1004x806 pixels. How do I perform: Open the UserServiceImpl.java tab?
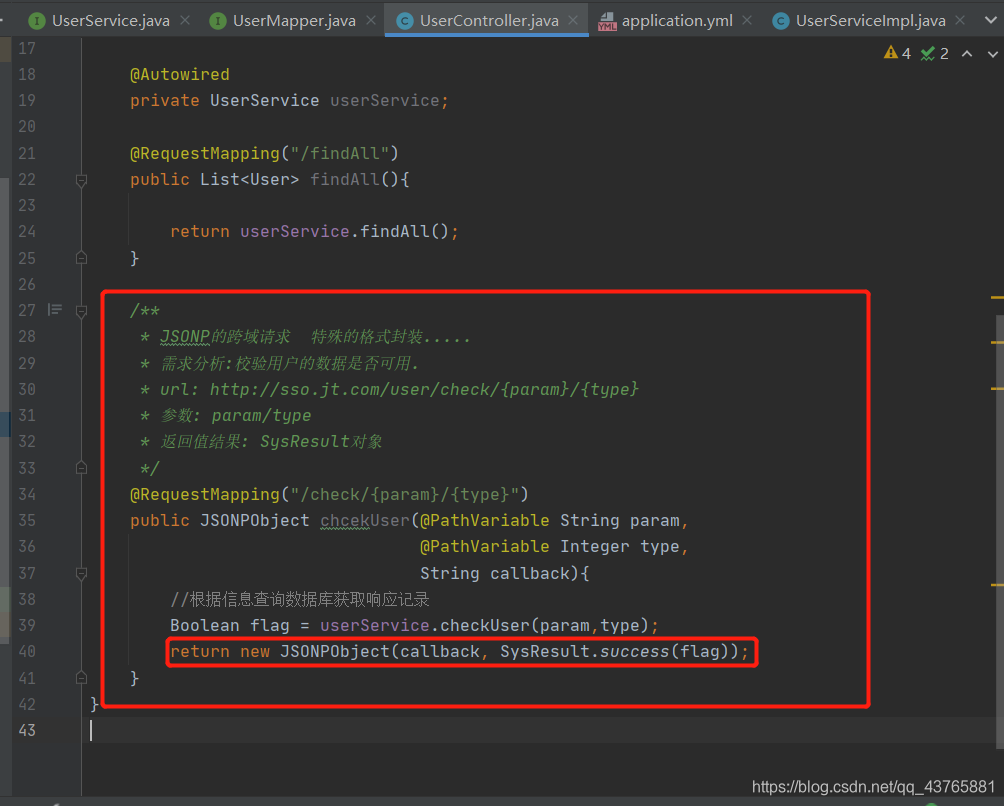(870, 20)
